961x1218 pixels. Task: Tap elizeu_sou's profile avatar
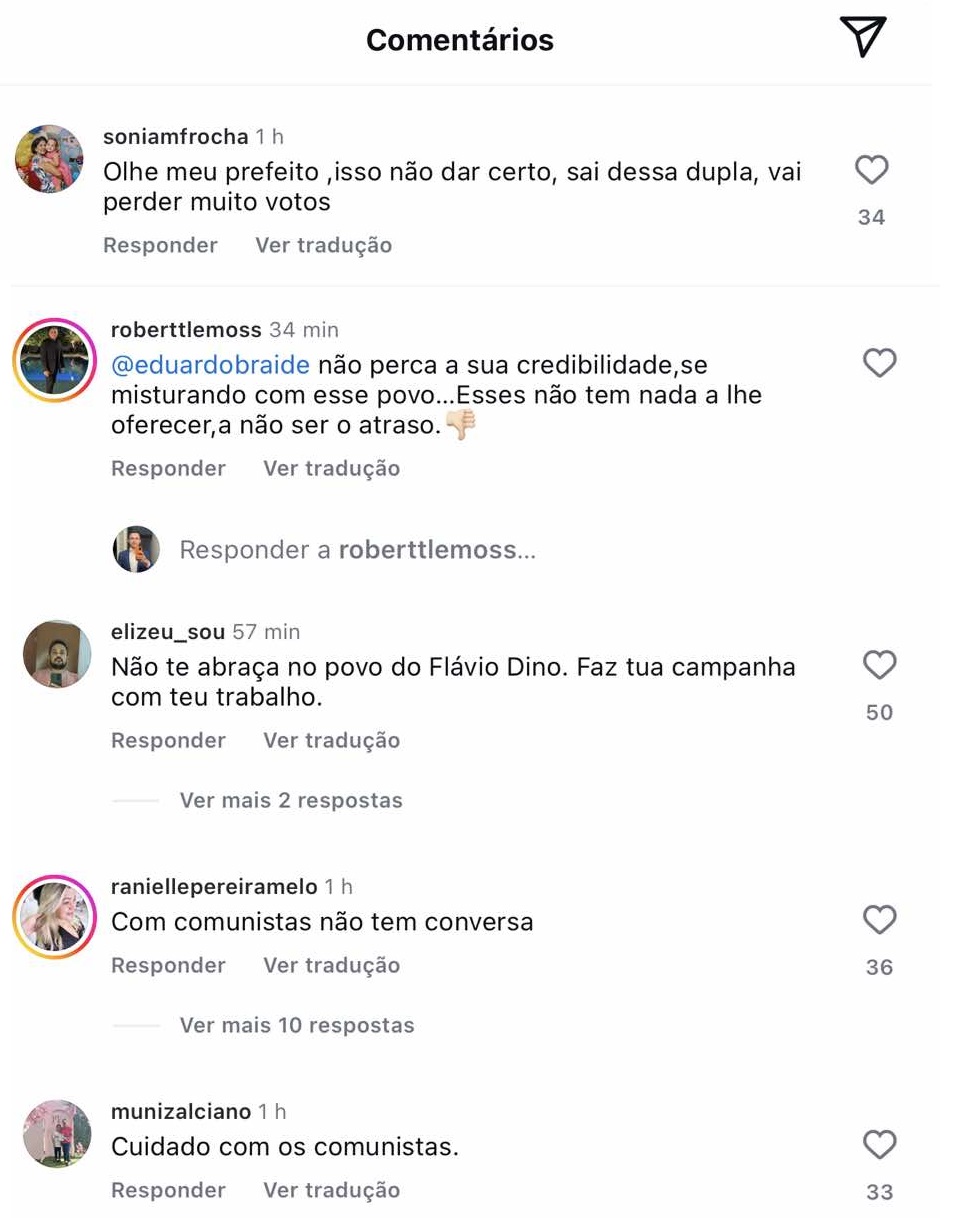tap(57, 653)
